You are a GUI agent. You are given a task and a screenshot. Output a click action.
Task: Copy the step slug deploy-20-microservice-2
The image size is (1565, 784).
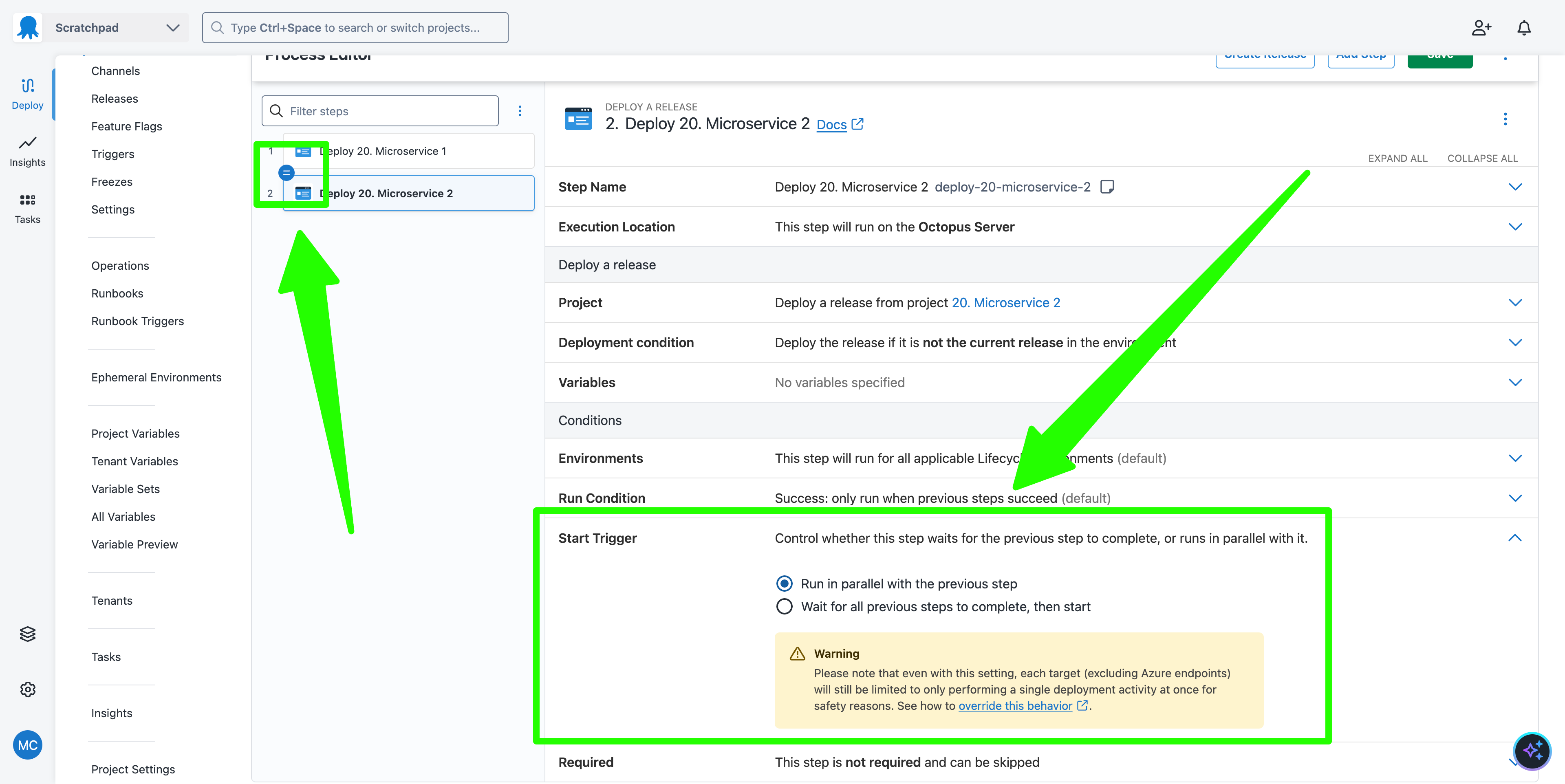coord(1107,187)
